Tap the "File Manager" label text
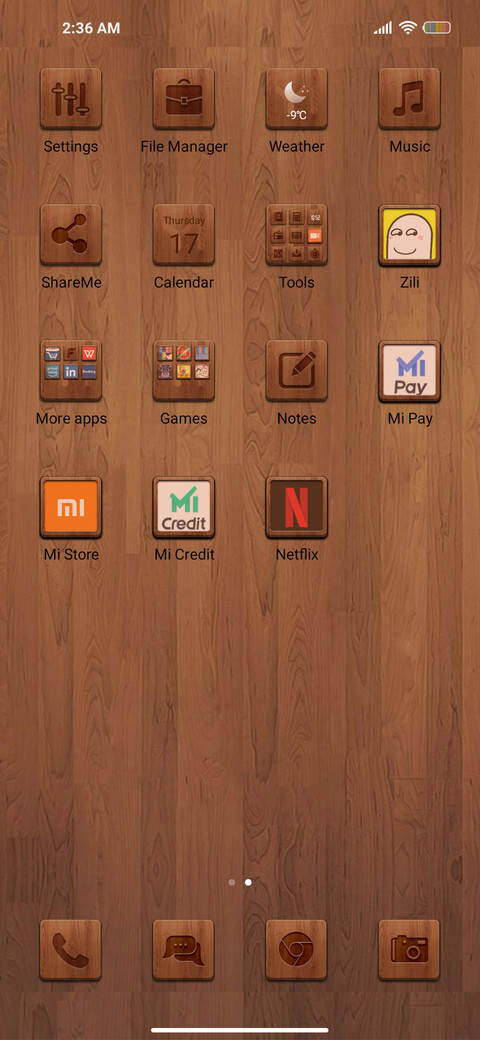 pyautogui.click(x=184, y=147)
